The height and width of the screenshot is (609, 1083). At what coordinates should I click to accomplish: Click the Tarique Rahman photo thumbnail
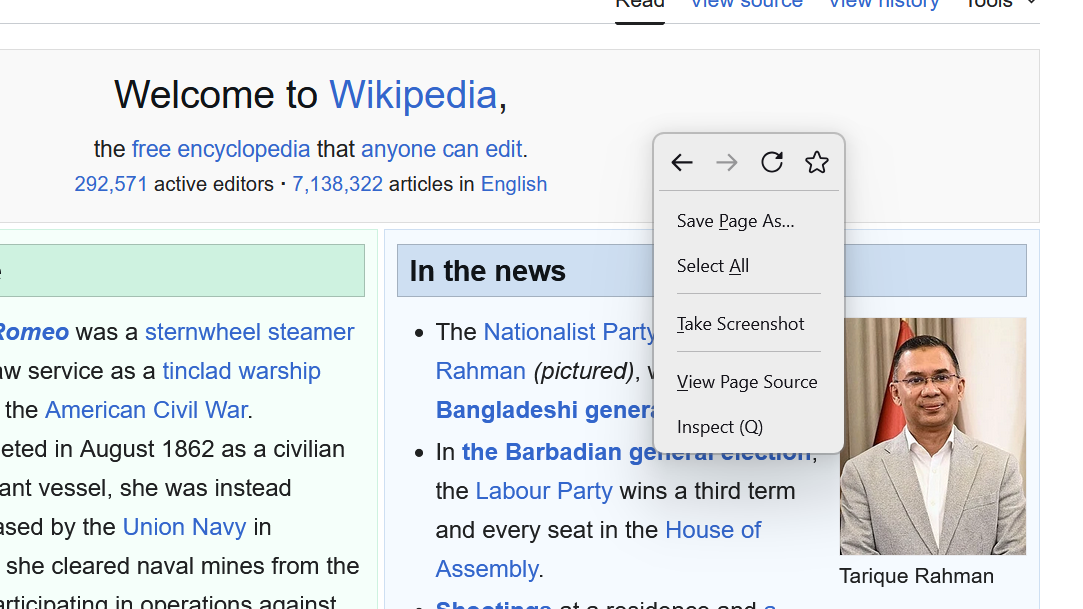932,436
